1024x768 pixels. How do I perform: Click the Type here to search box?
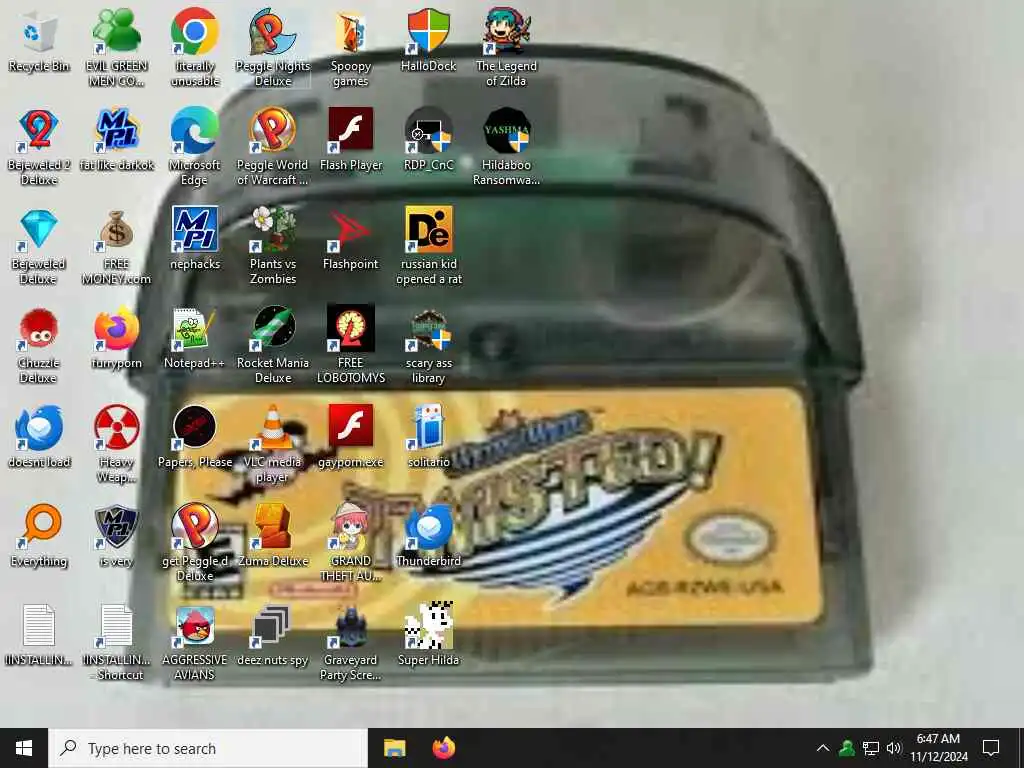(208, 748)
